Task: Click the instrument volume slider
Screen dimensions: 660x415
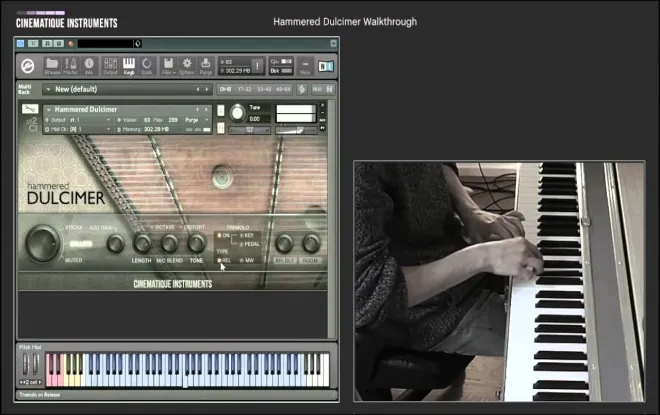Action: coord(296,130)
